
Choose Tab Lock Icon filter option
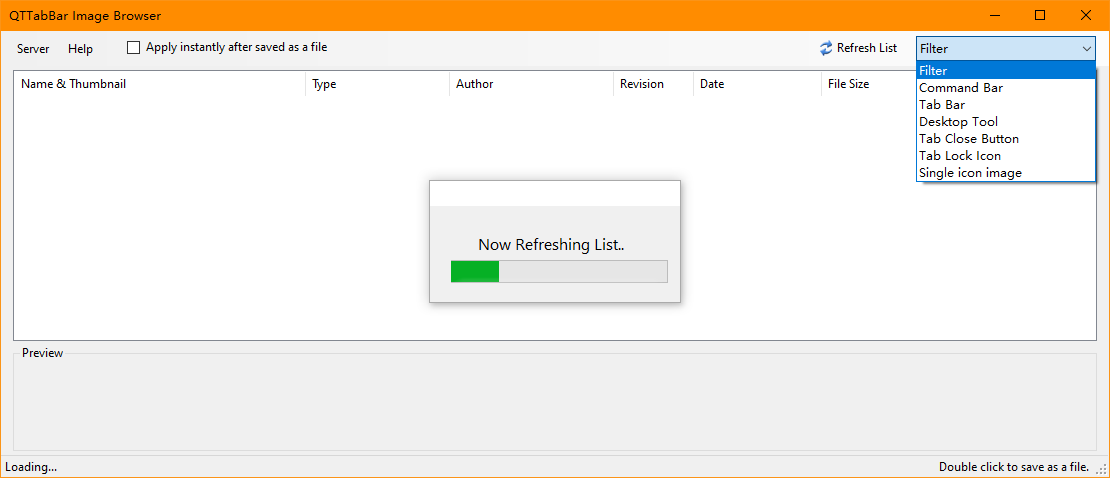959,156
